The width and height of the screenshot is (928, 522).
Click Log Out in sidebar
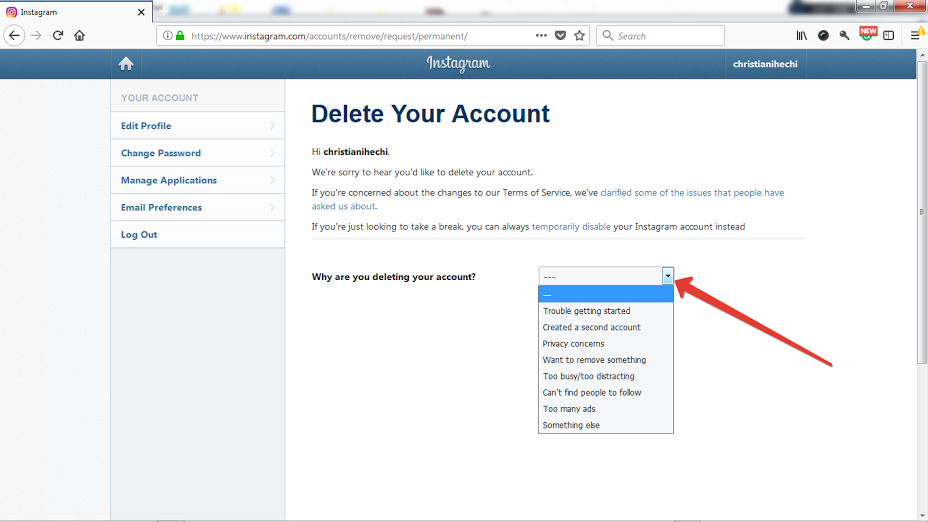coord(197,234)
